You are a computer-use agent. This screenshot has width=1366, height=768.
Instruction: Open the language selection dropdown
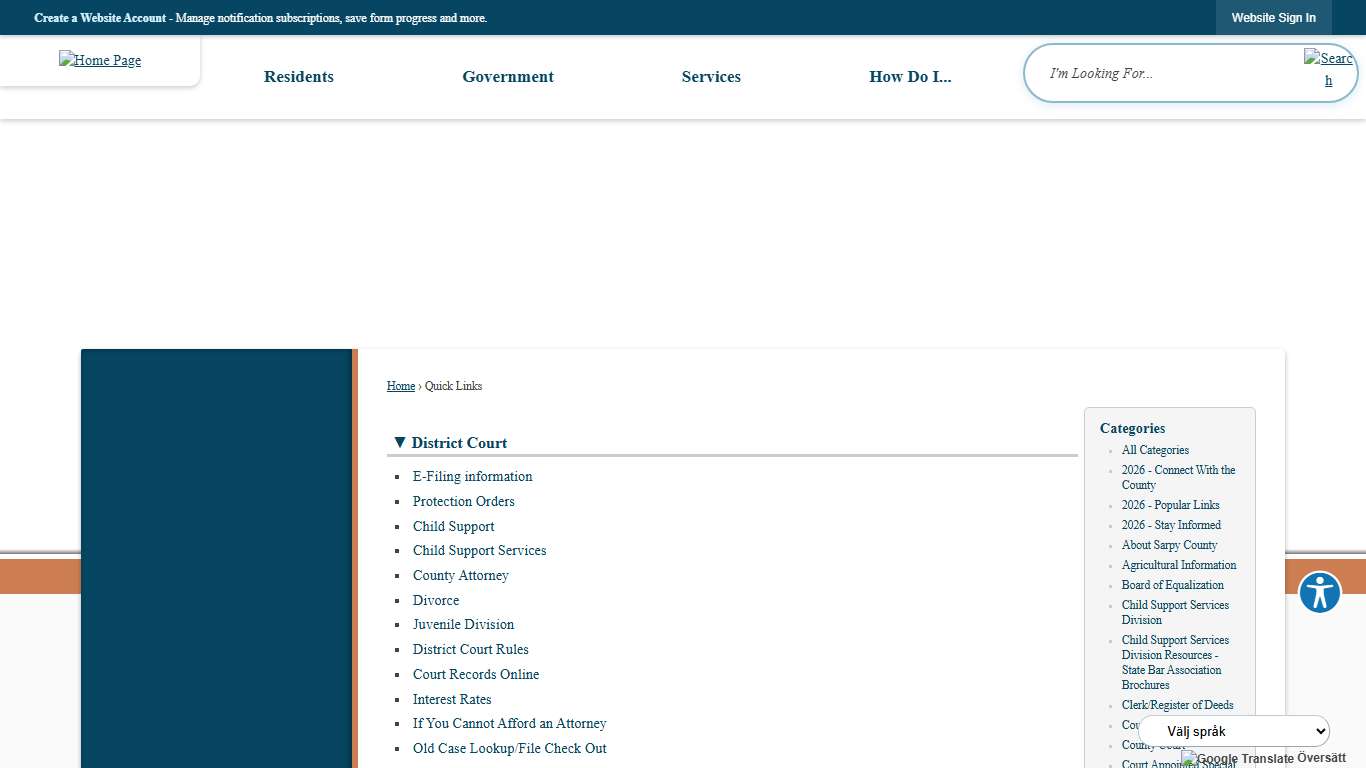click(x=1233, y=731)
